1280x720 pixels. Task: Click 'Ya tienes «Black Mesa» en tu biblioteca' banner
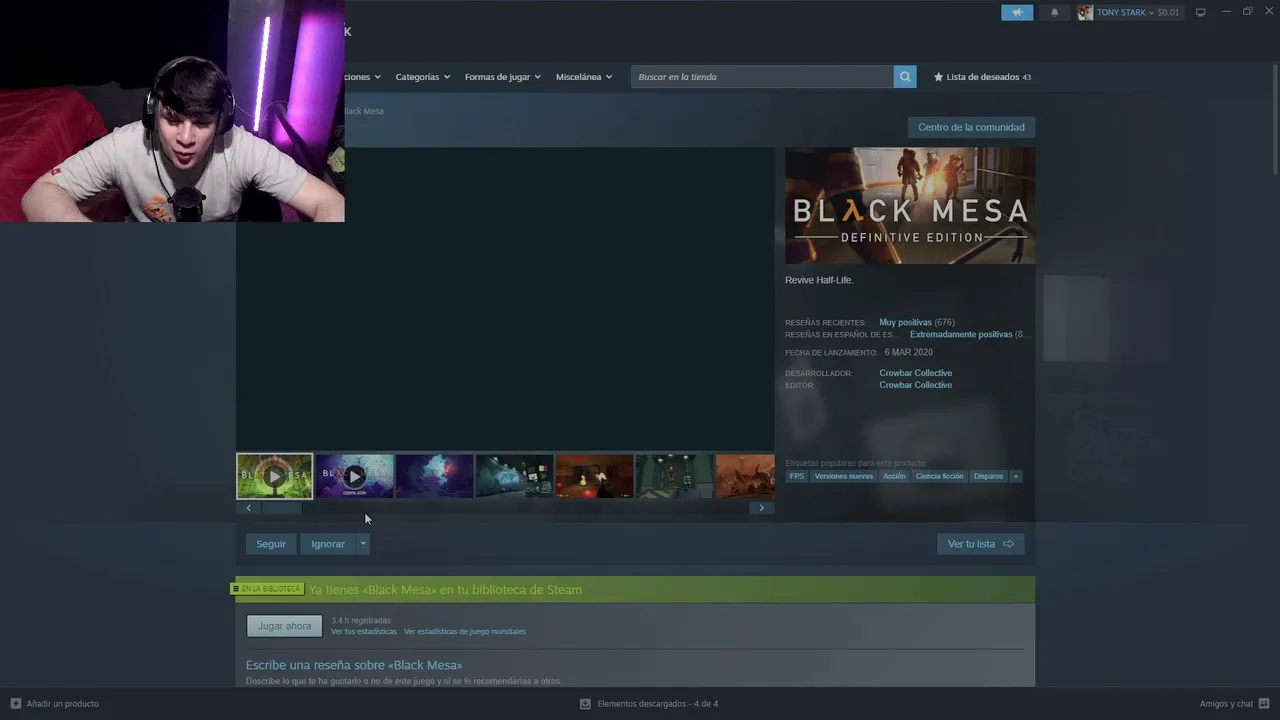[635, 589]
